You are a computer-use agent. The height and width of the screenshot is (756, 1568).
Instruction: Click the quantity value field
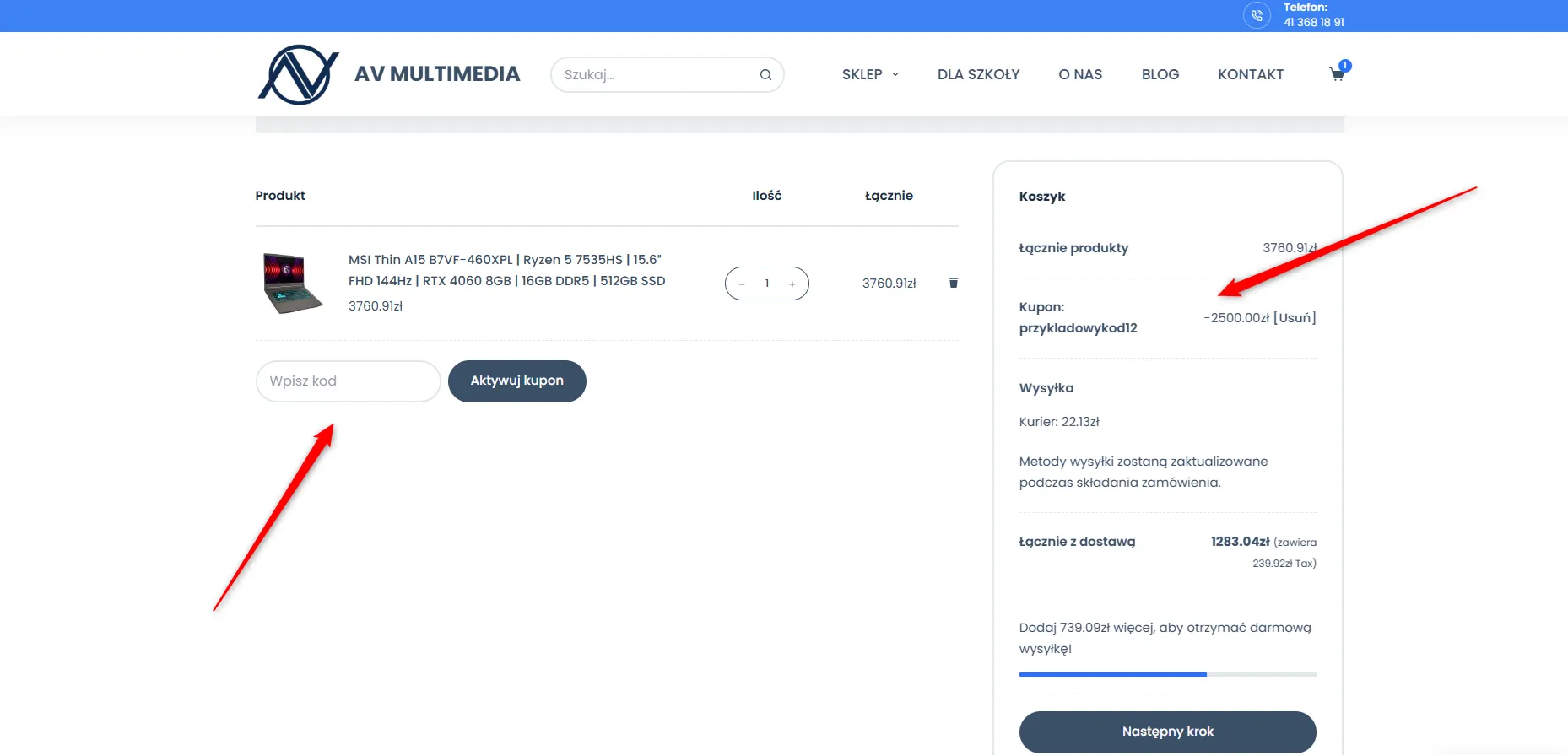[x=767, y=283]
